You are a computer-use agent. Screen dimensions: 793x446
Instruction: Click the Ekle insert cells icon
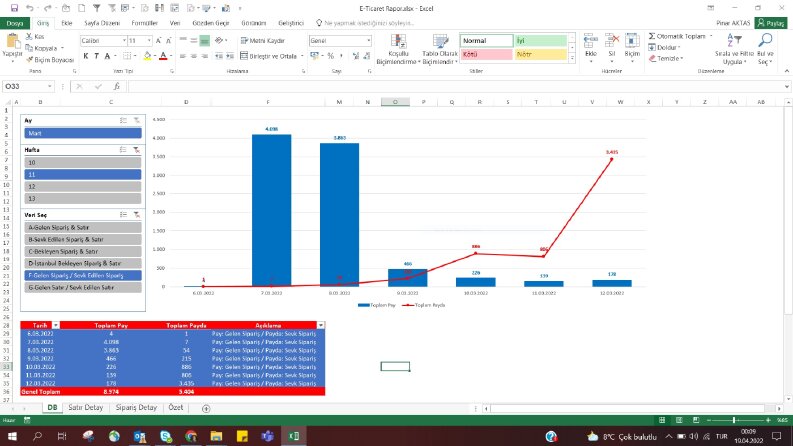[x=591, y=41]
